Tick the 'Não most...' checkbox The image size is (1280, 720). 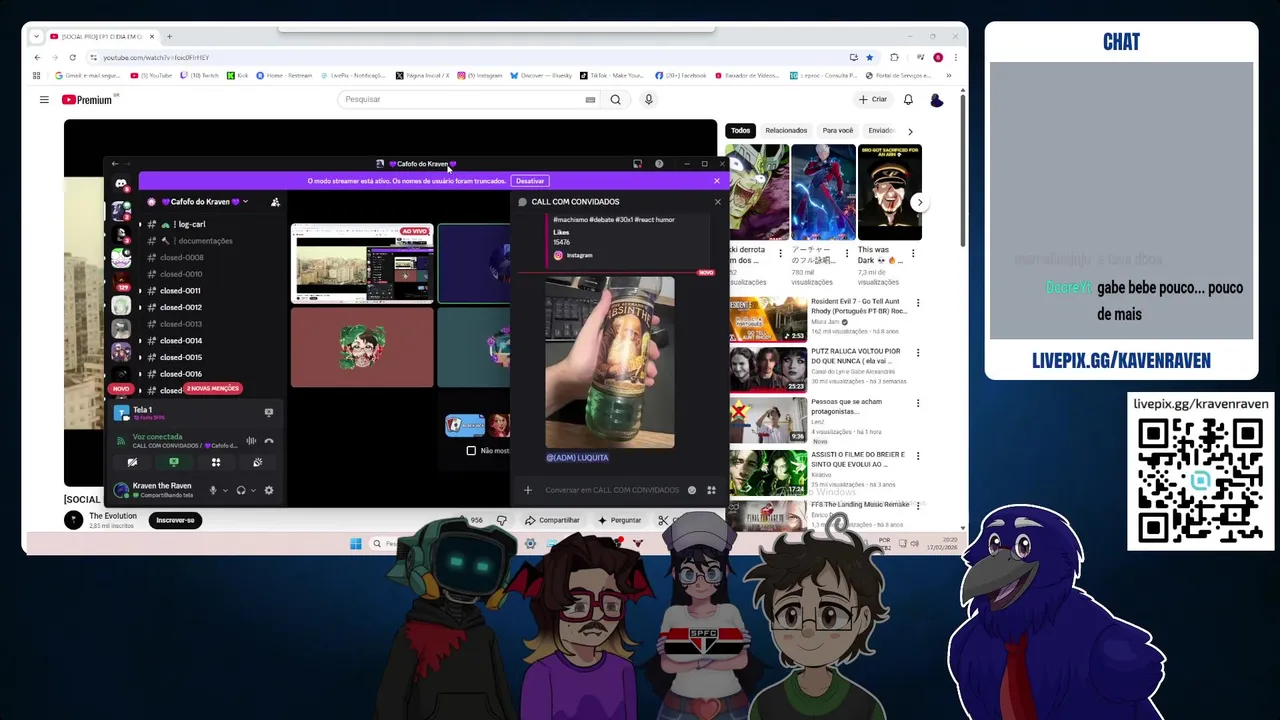click(471, 451)
